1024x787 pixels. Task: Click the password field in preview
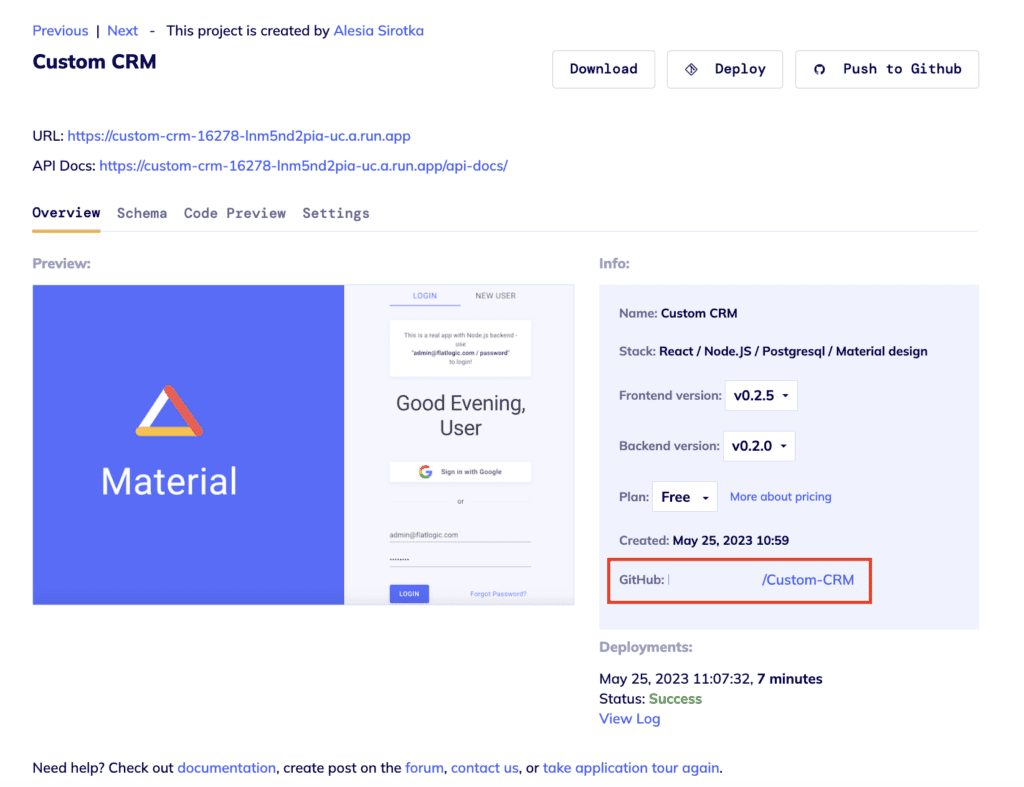tap(460, 560)
